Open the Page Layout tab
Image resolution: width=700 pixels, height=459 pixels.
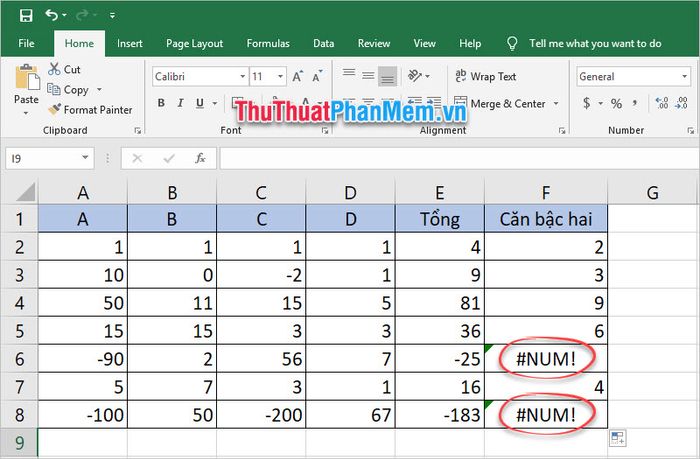(194, 43)
